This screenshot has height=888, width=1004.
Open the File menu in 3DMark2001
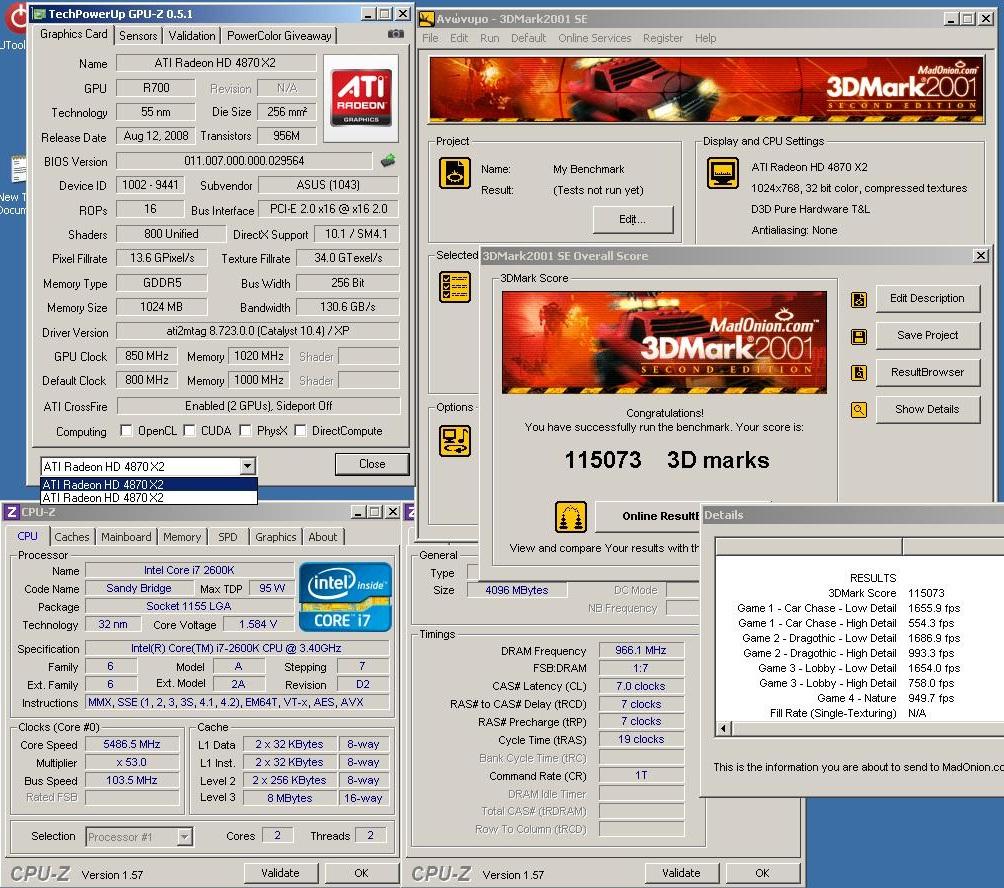[430, 38]
